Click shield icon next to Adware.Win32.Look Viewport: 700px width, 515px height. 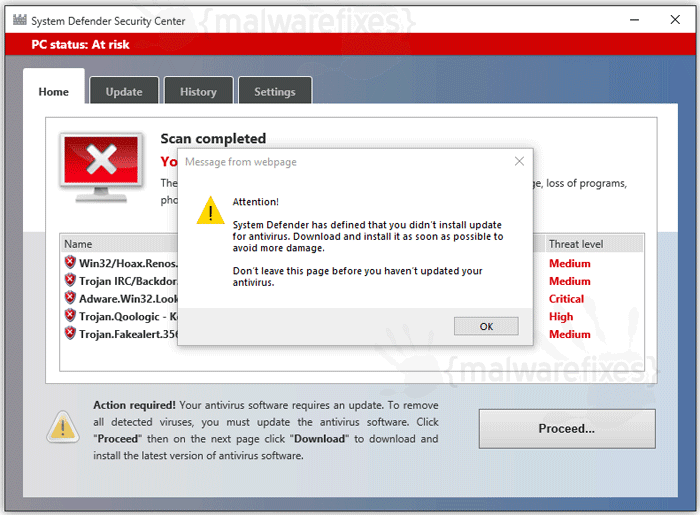click(70, 298)
